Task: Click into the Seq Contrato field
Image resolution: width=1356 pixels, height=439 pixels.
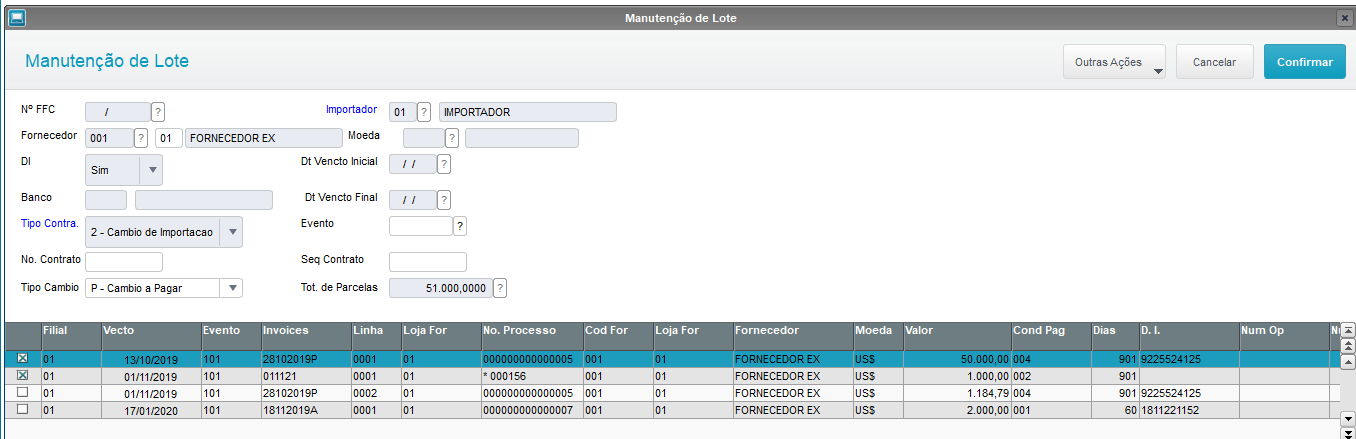Action: point(428,262)
